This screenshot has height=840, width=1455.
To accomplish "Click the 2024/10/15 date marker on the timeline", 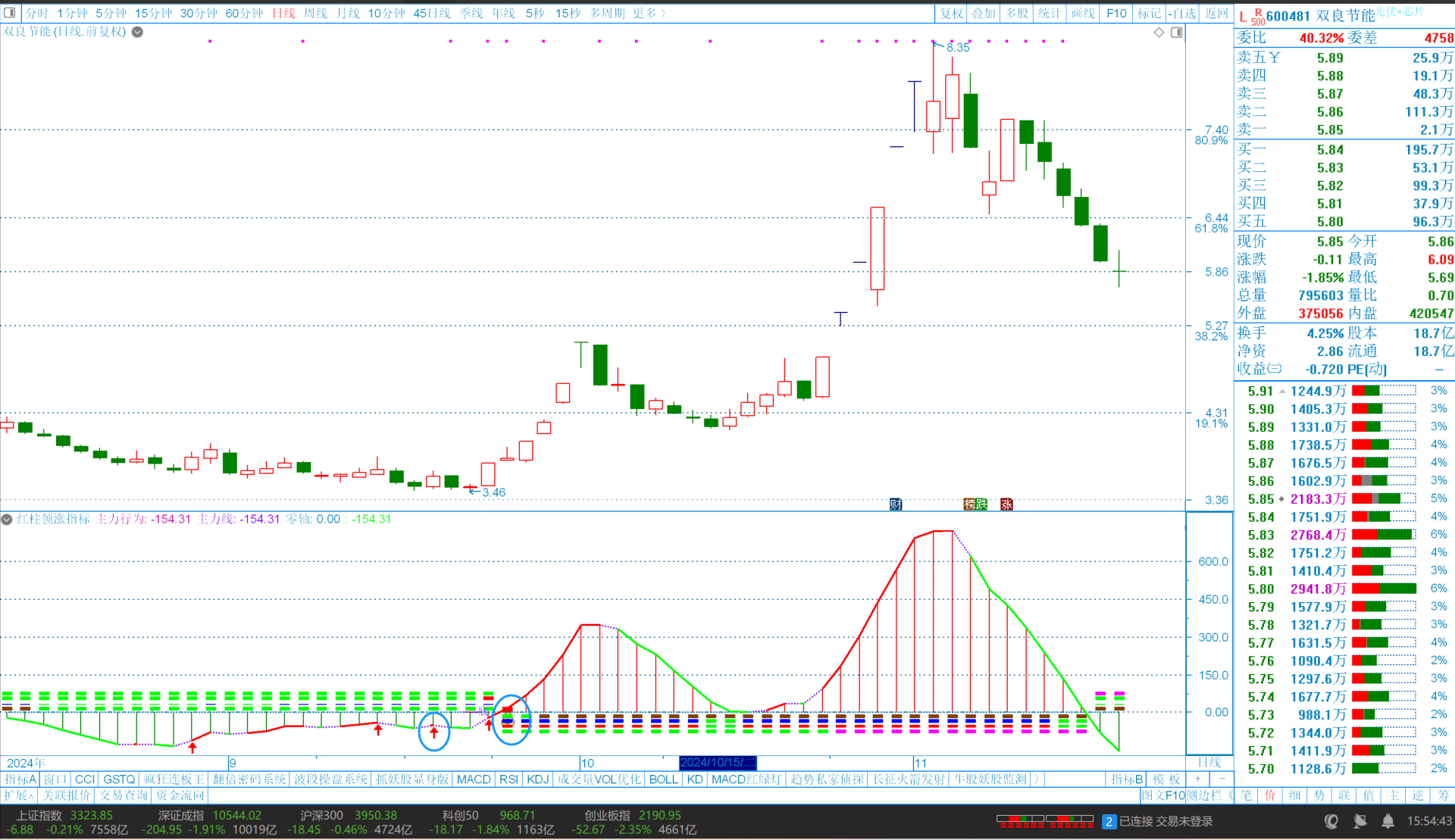I will pyautogui.click(x=717, y=763).
